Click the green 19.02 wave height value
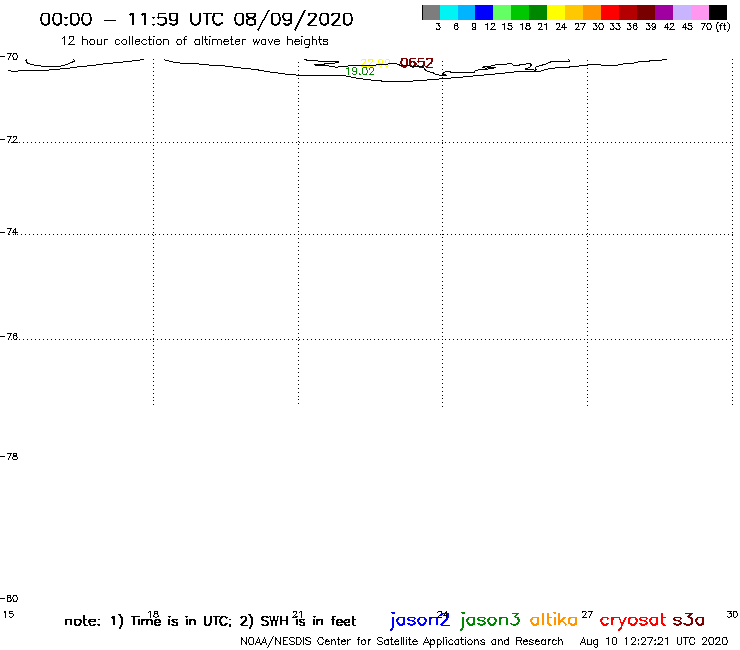Image resolution: width=740 pixels, height=650 pixels. [360, 71]
